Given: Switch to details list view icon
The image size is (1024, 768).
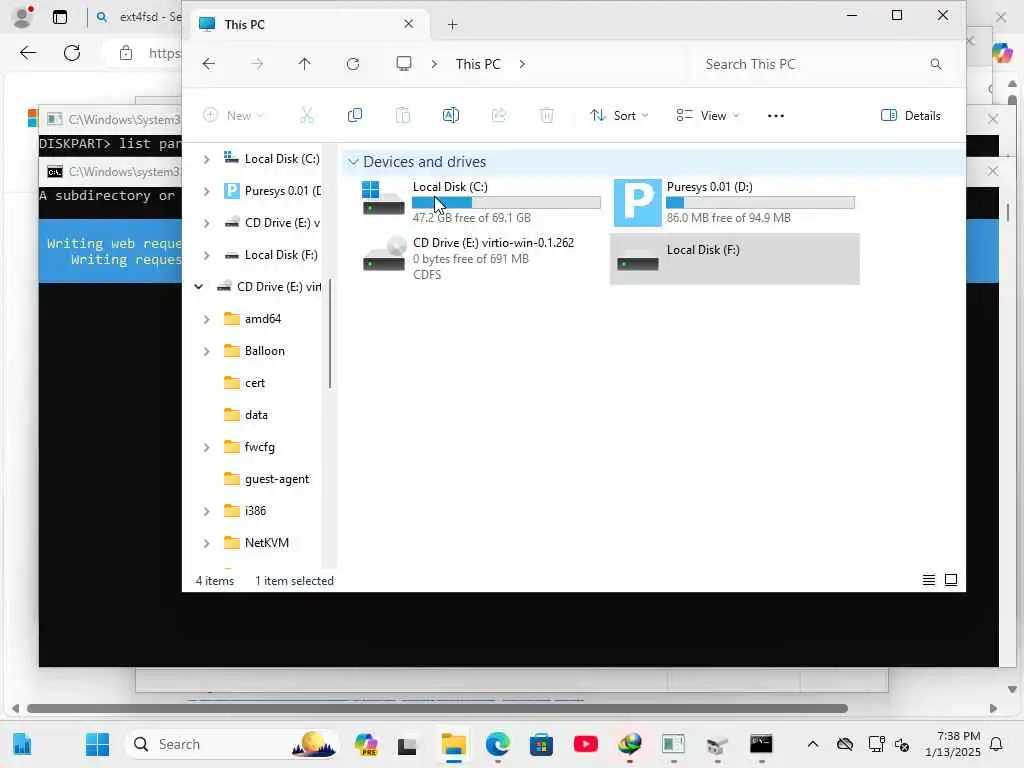Looking at the screenshot, I should click(x=929, y=580).
